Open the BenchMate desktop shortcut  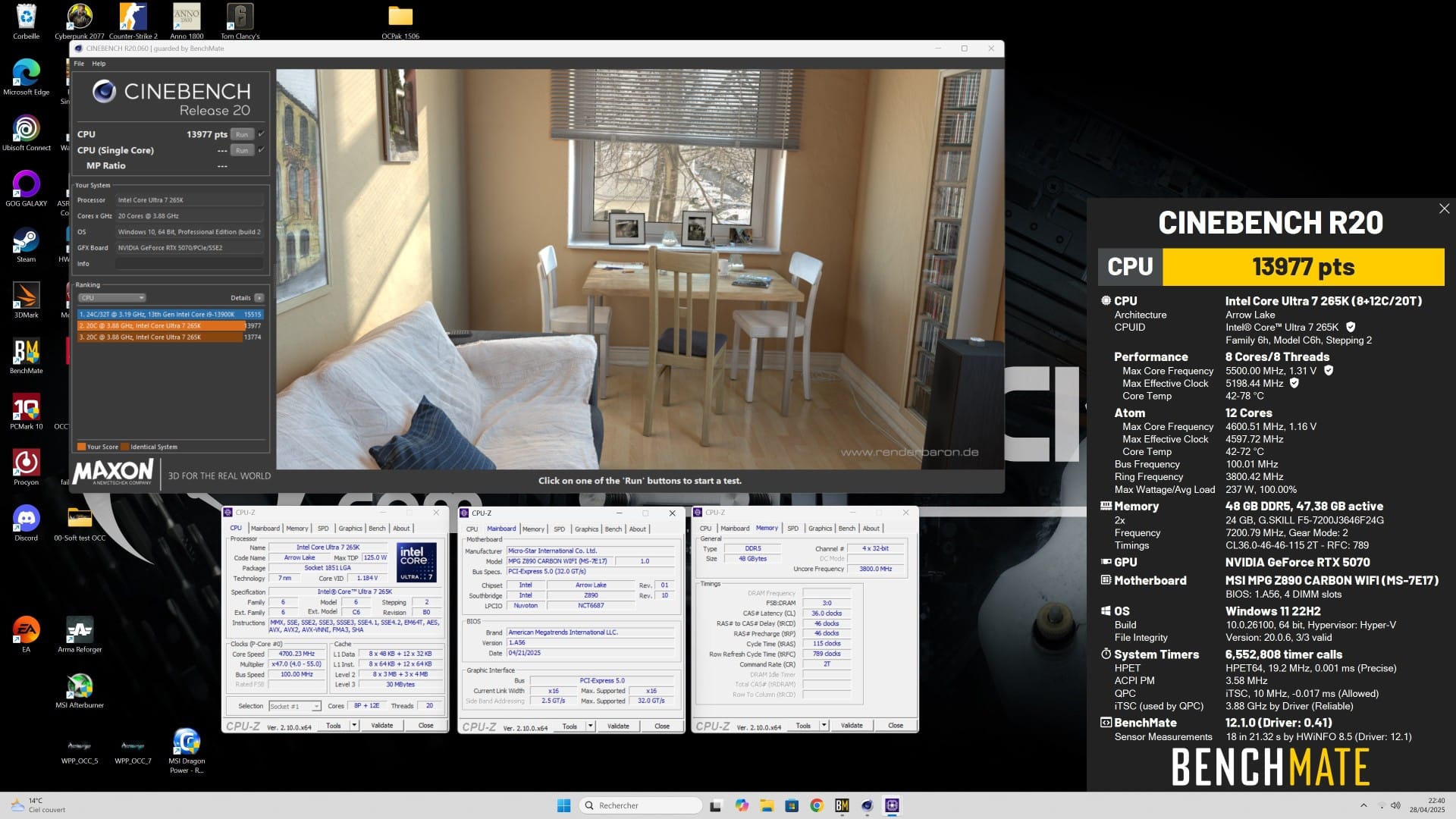pos(26,355)
